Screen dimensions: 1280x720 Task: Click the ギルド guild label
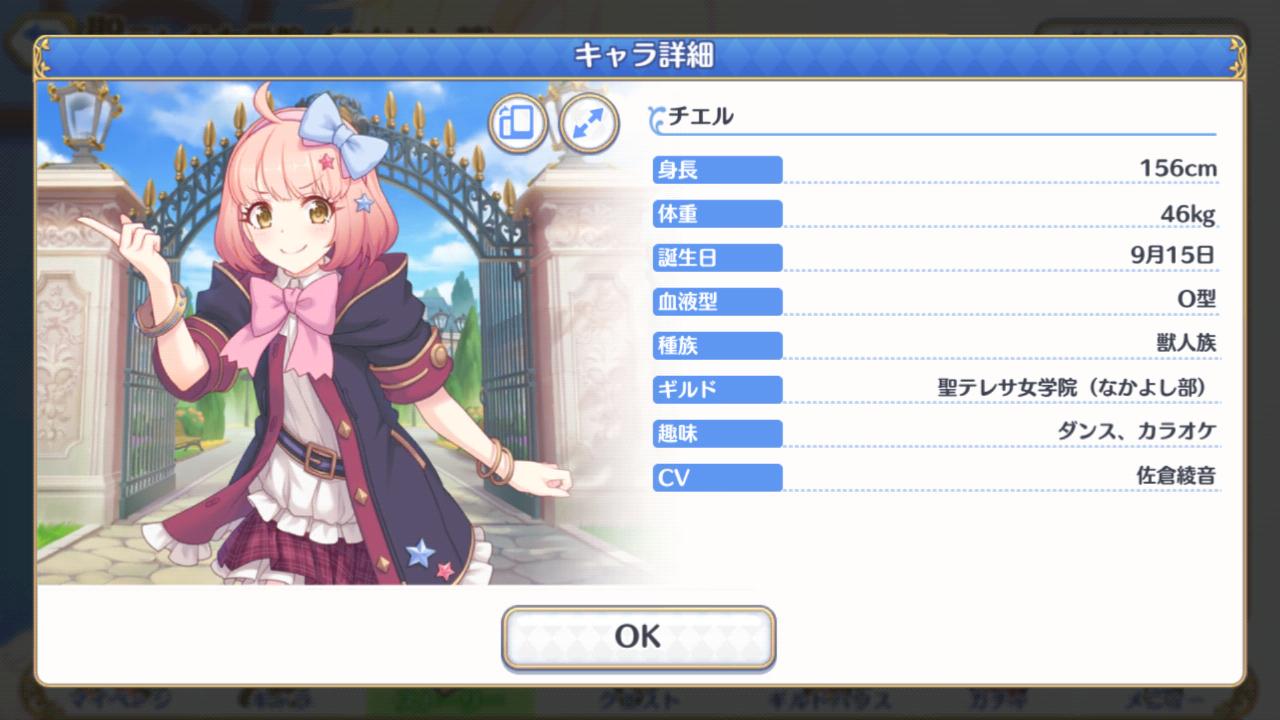click(717, 389)
